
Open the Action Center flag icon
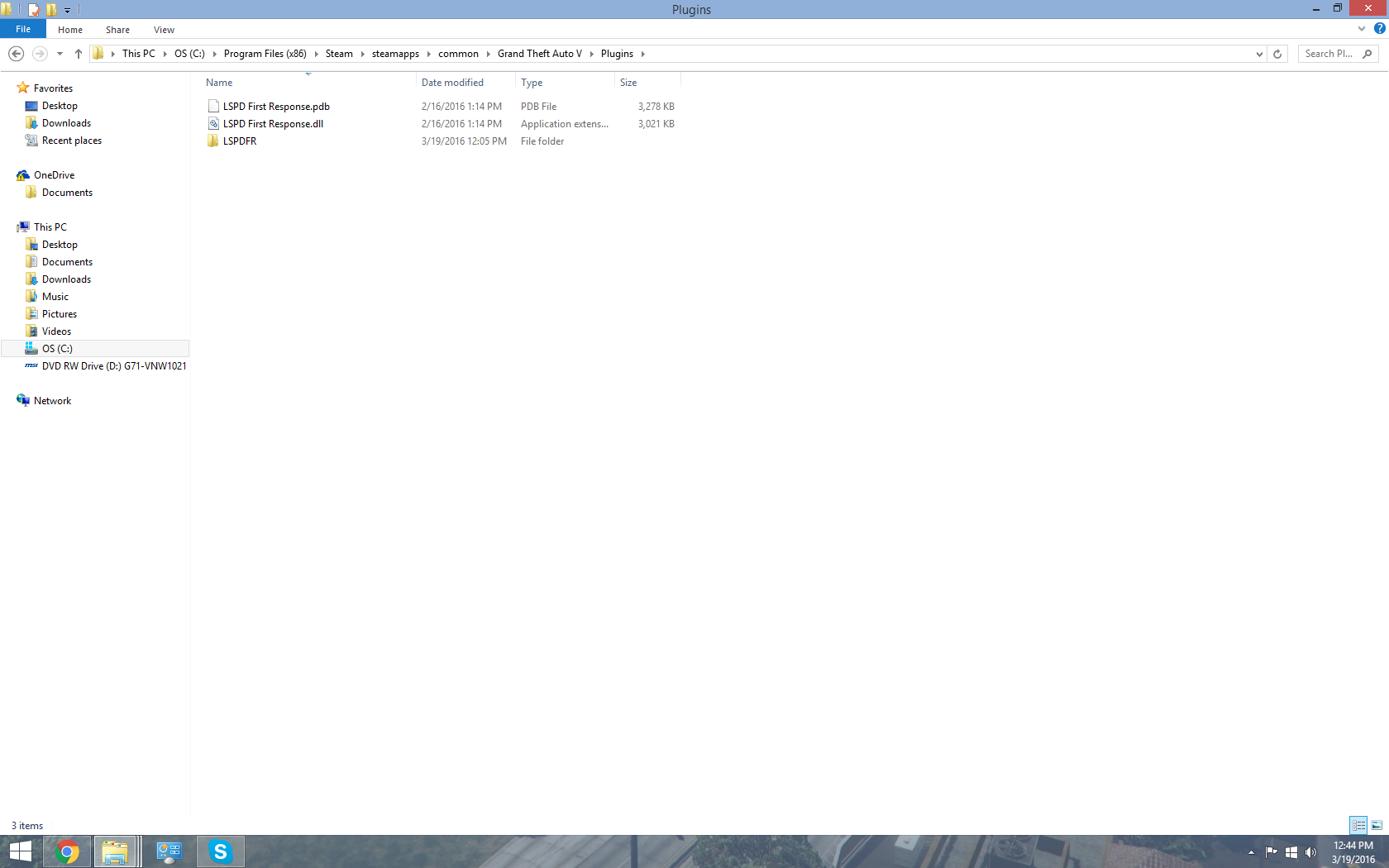tap(1271, 852)
